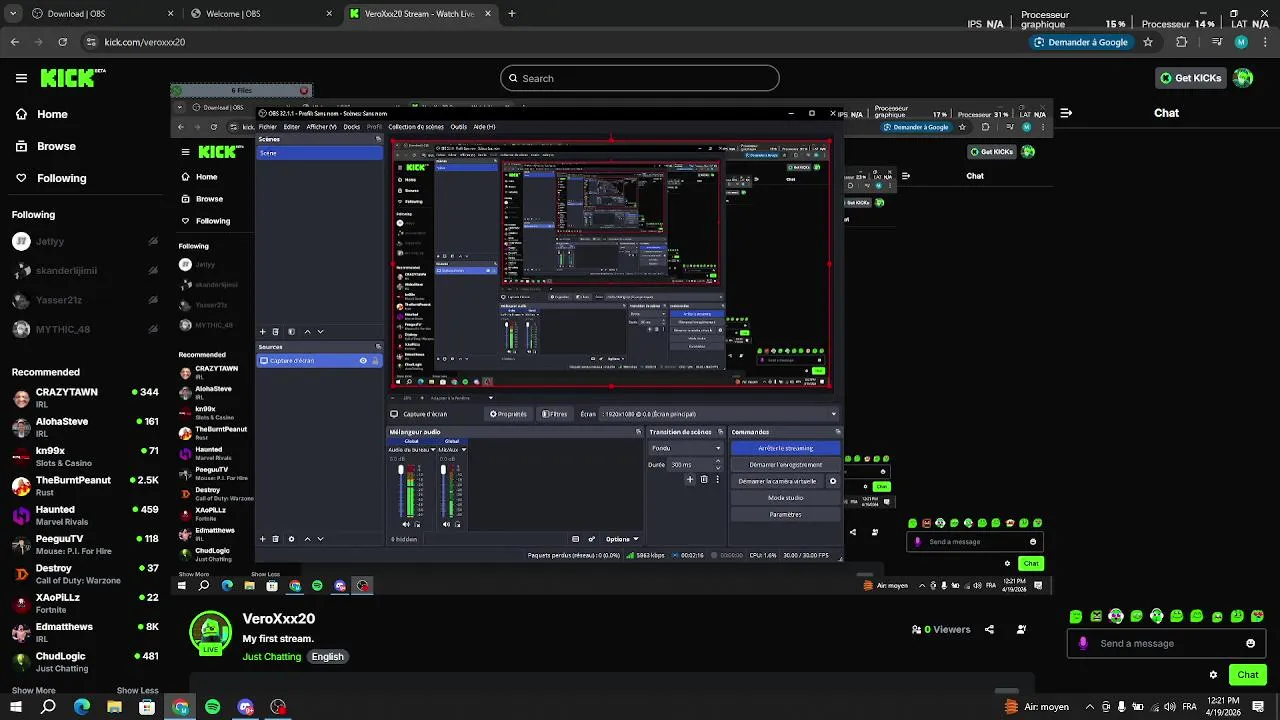1280x720 pixels.
Task: Focus the Kick Search field
Action: (x=640, y=78)
